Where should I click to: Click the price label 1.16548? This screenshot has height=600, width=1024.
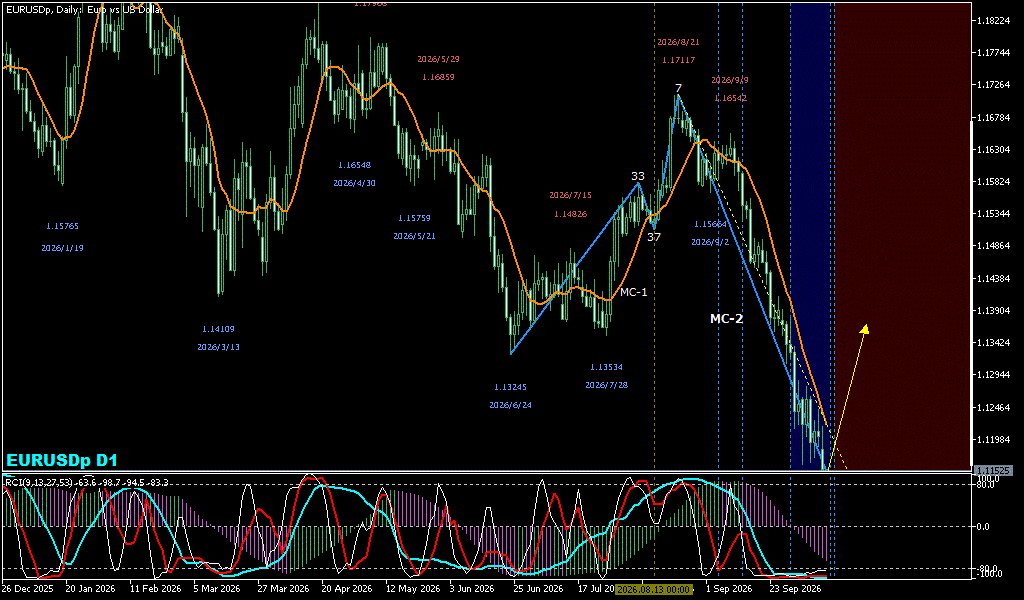[x=354, y=165]
